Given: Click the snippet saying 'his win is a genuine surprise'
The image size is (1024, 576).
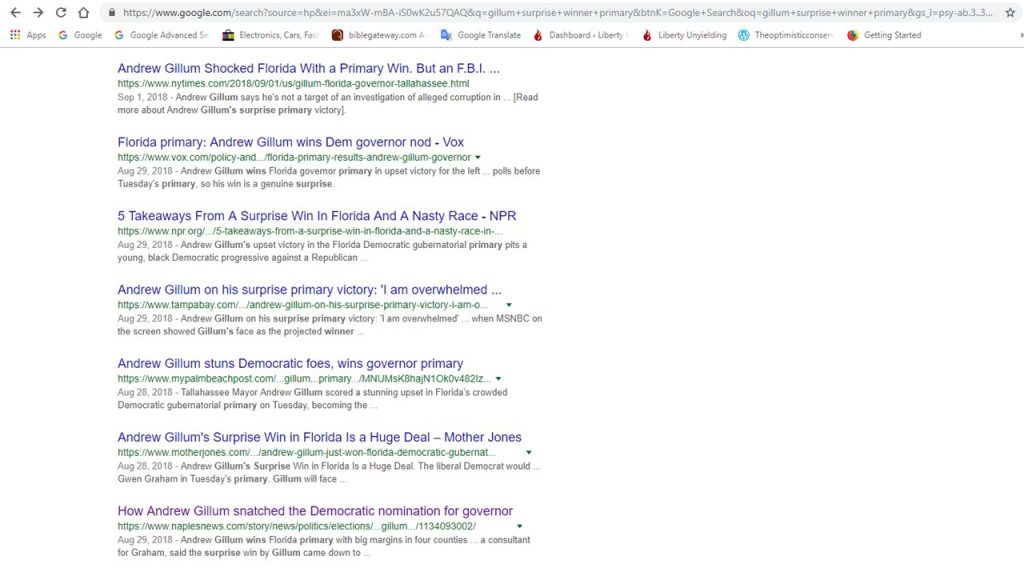Looking at the screenshot, I should (329, 178).
